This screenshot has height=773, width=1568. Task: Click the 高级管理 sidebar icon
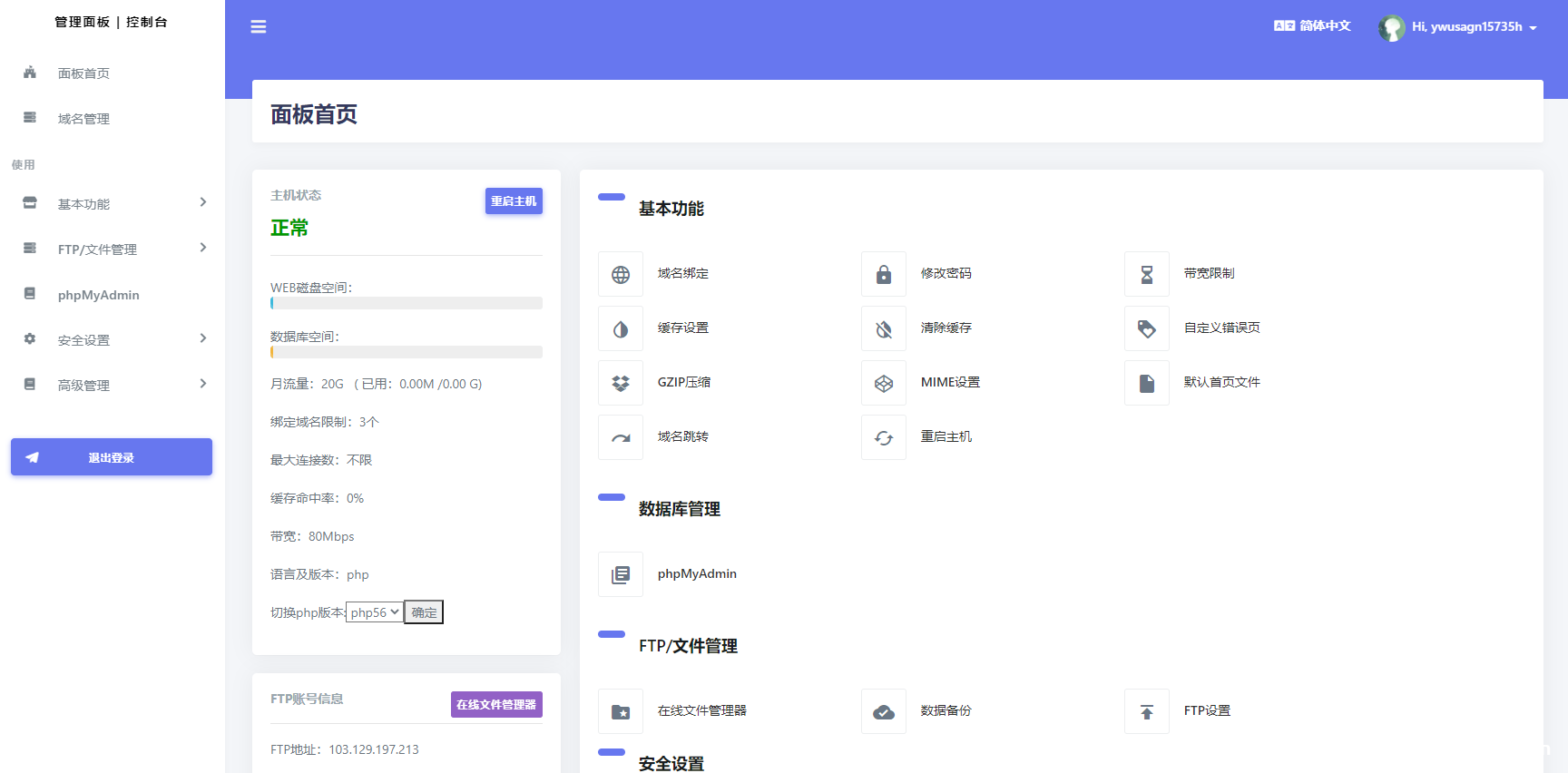pyautogui.click(x=30, y=385)
